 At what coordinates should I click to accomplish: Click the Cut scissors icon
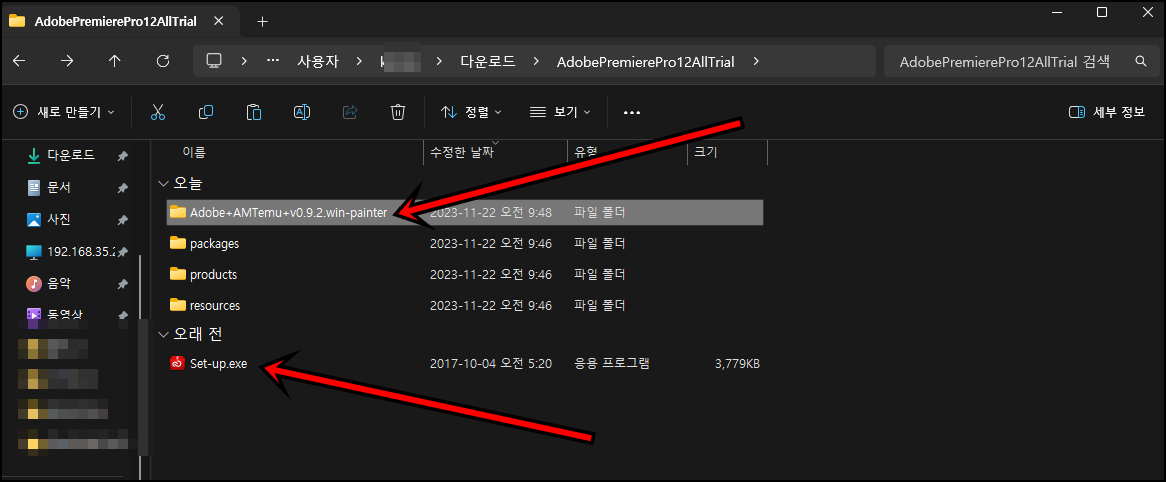point(158,112)
